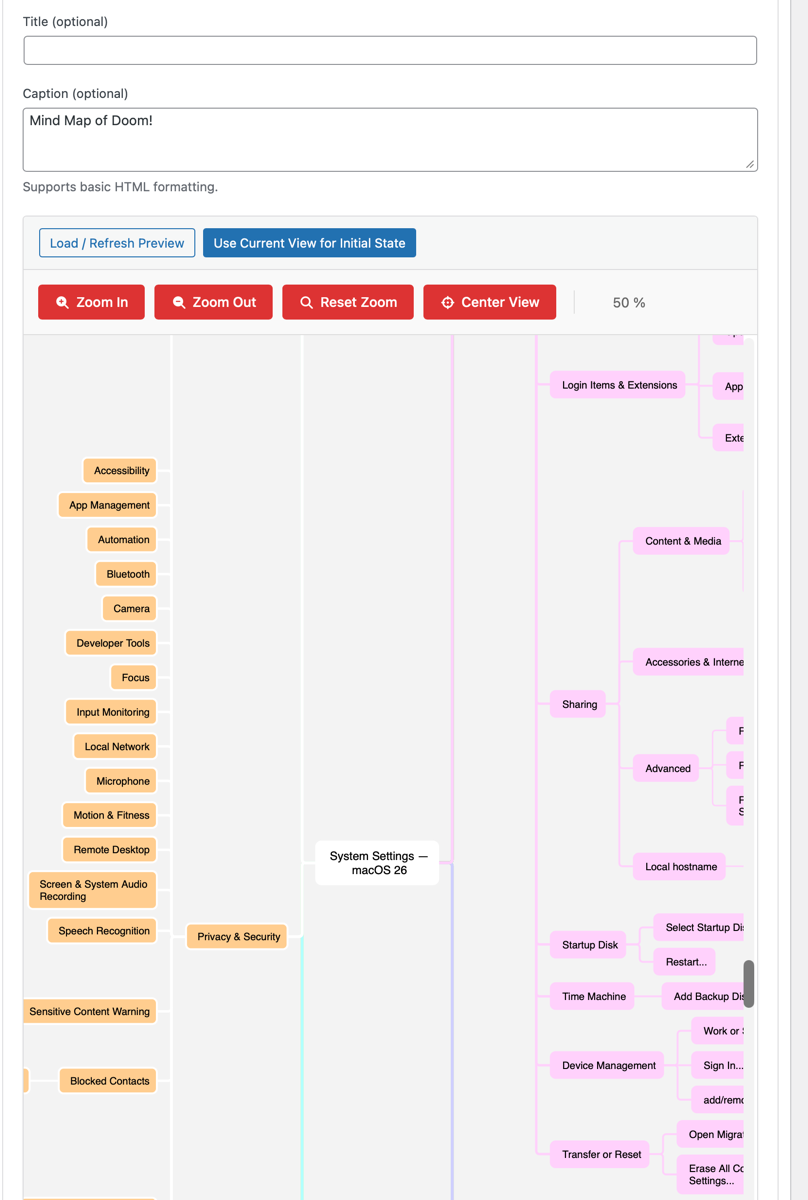Click the Privacy & Security node
The image size is (808, 1200).
point(236,936)
